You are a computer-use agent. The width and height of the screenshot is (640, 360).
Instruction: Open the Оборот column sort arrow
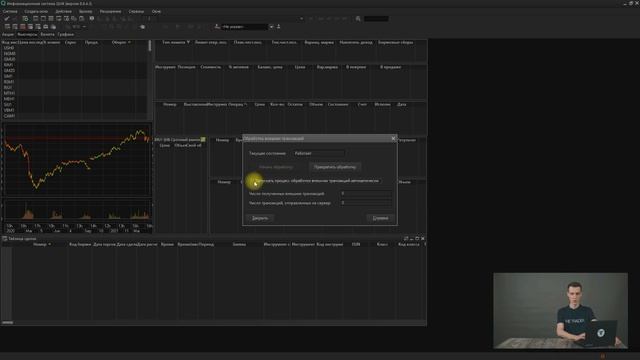pos(129,42)
